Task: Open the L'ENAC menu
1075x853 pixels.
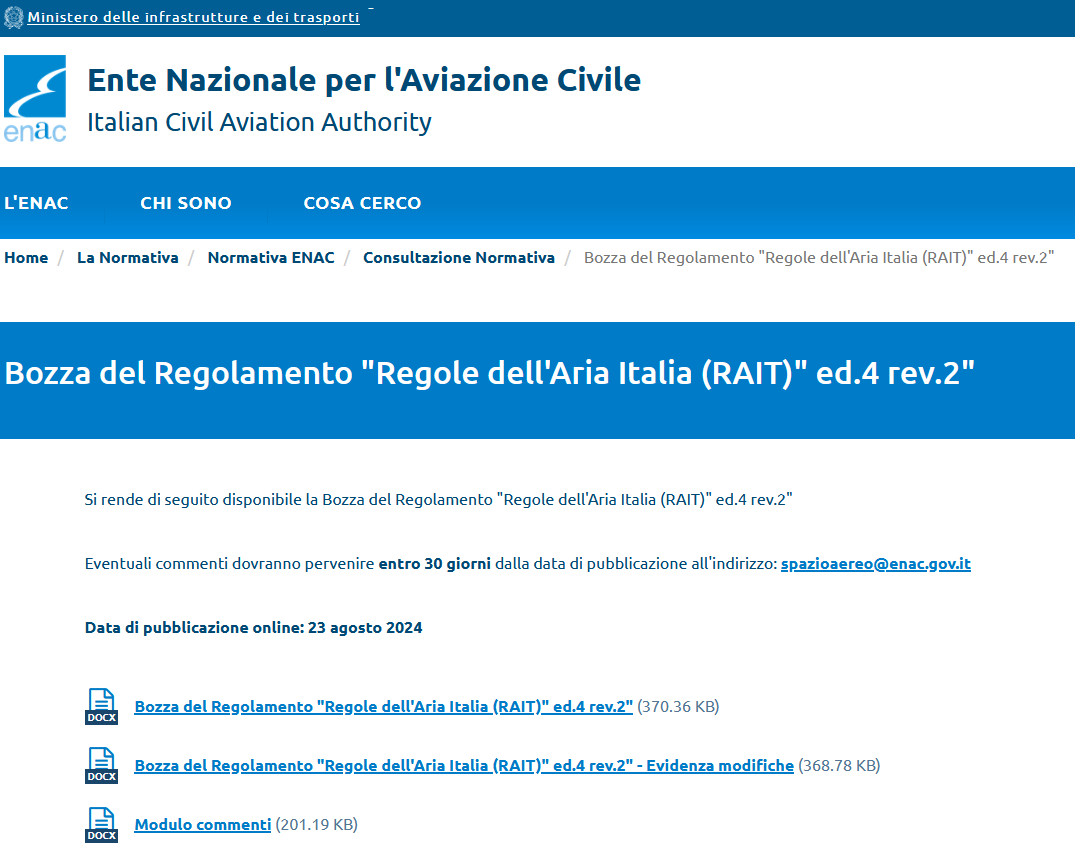Action: point(36,203)
